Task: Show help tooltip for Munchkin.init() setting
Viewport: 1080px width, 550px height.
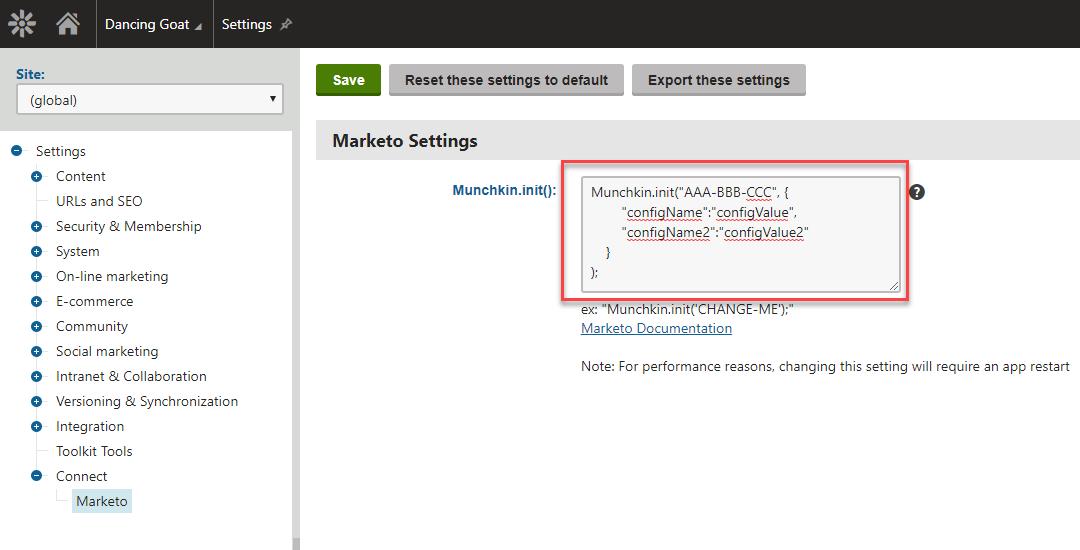Action: 917,192
